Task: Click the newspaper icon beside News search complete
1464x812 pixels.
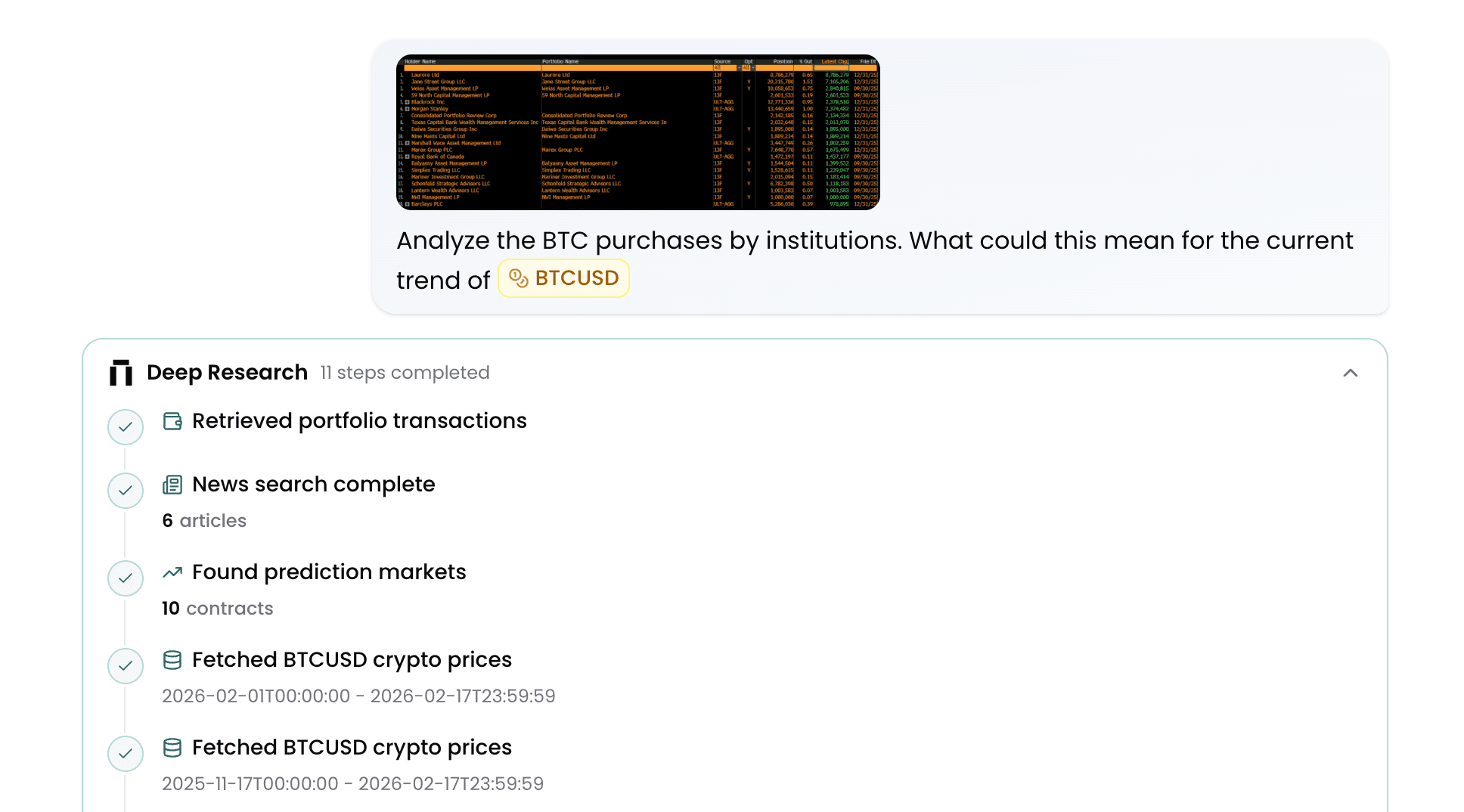Action: pos(172,485)
